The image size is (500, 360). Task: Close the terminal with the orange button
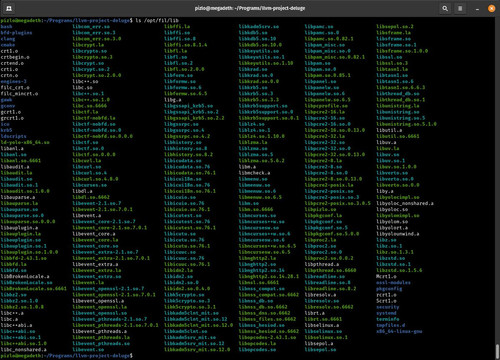[491, 8]
